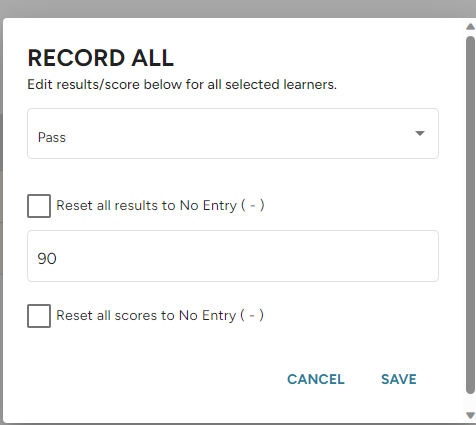Viewport: 476px width, 425px height.
Task: Click the scrollbar down arrow
Action: coord(470,415)
